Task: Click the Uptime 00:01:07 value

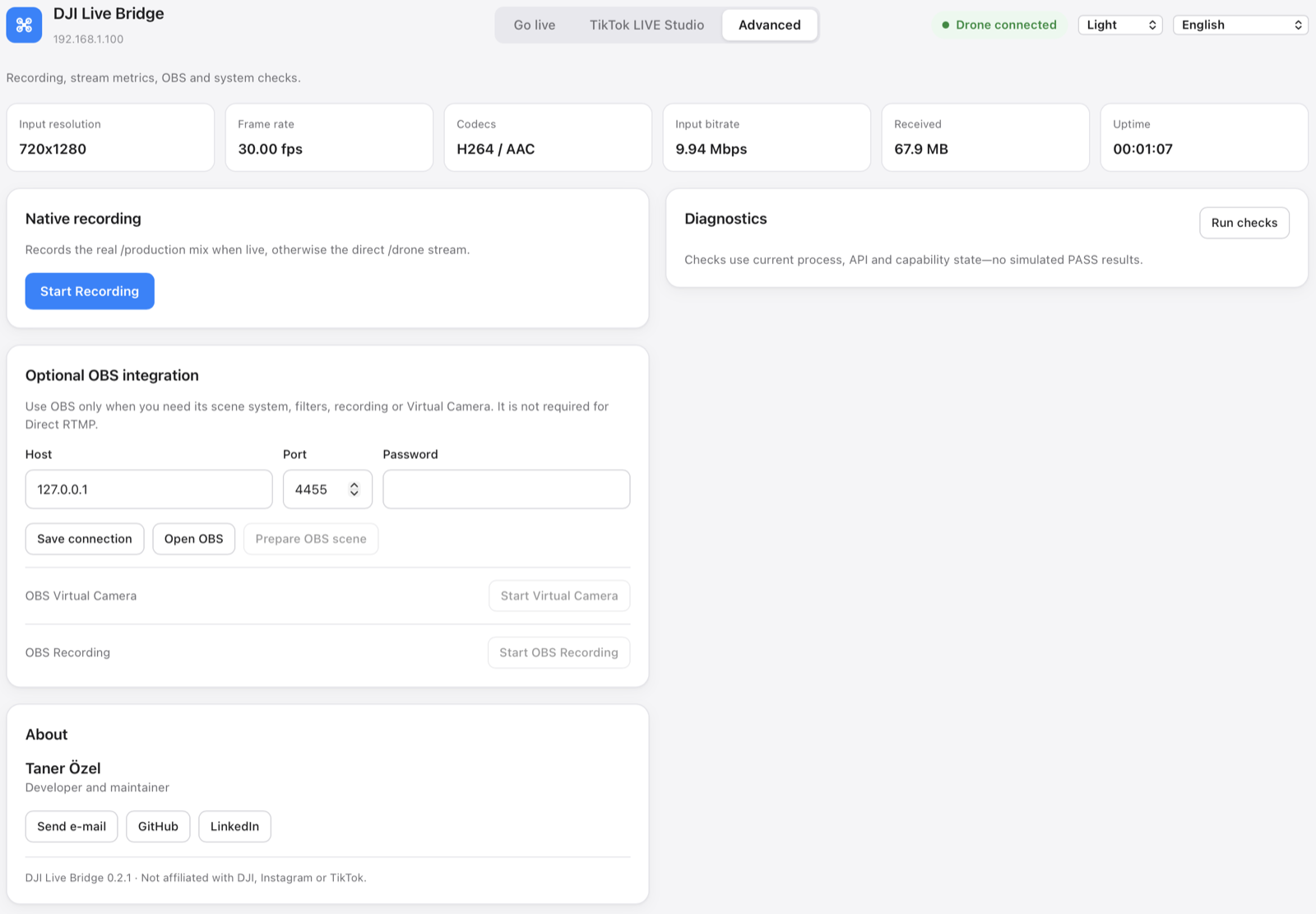Action: click(x=1143, y=149)
